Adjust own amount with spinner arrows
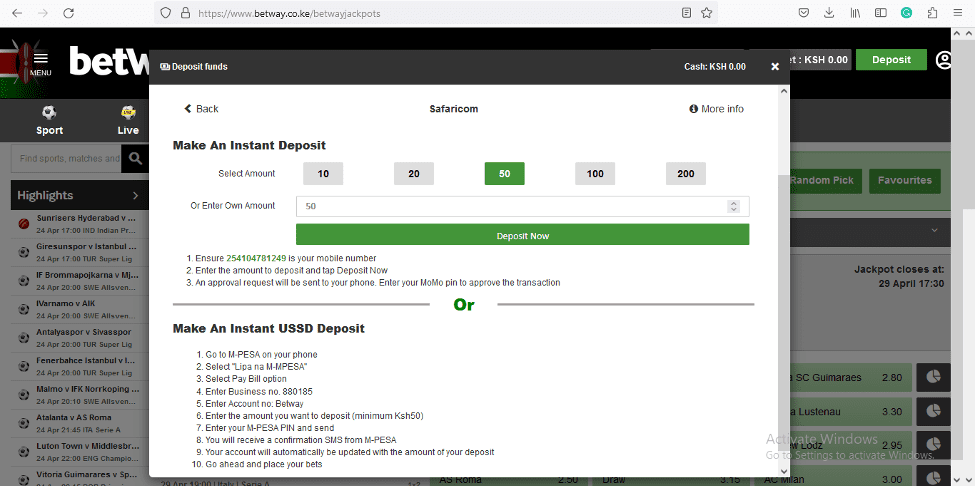This screenshot has width=977, height=487. (734, 206)
